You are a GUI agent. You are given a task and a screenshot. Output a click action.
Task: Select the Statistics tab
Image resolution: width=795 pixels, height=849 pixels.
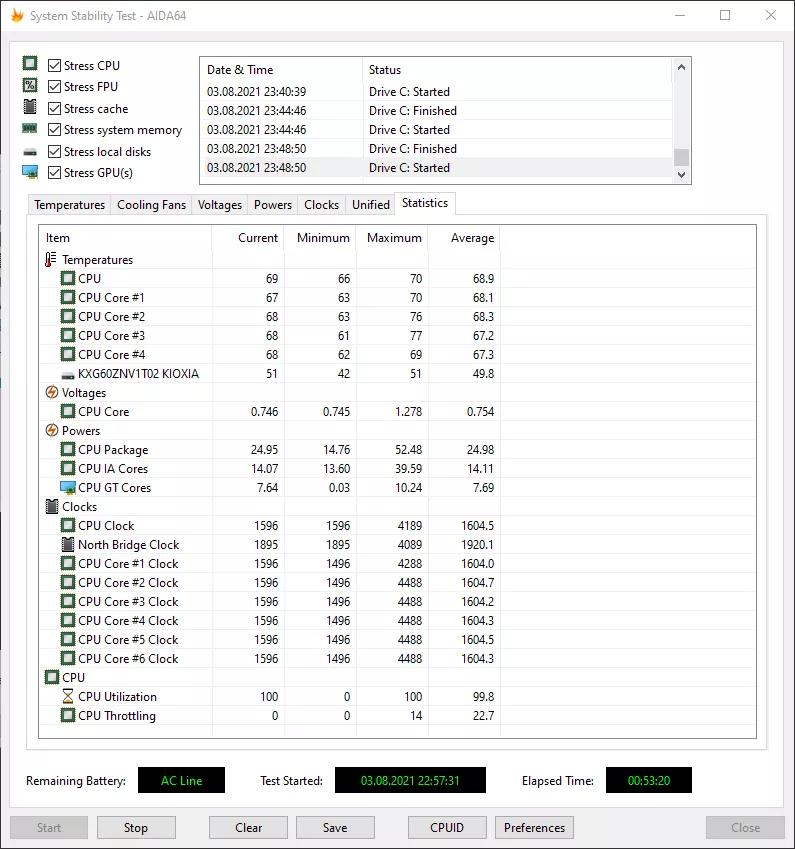click(x=425, y=203)
